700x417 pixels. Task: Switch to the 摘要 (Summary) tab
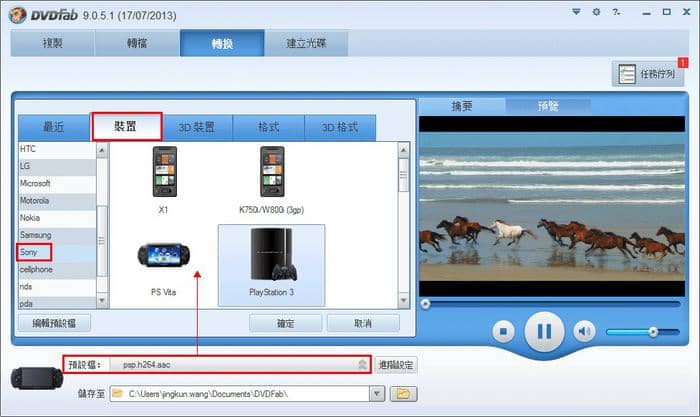pos(462,106)
